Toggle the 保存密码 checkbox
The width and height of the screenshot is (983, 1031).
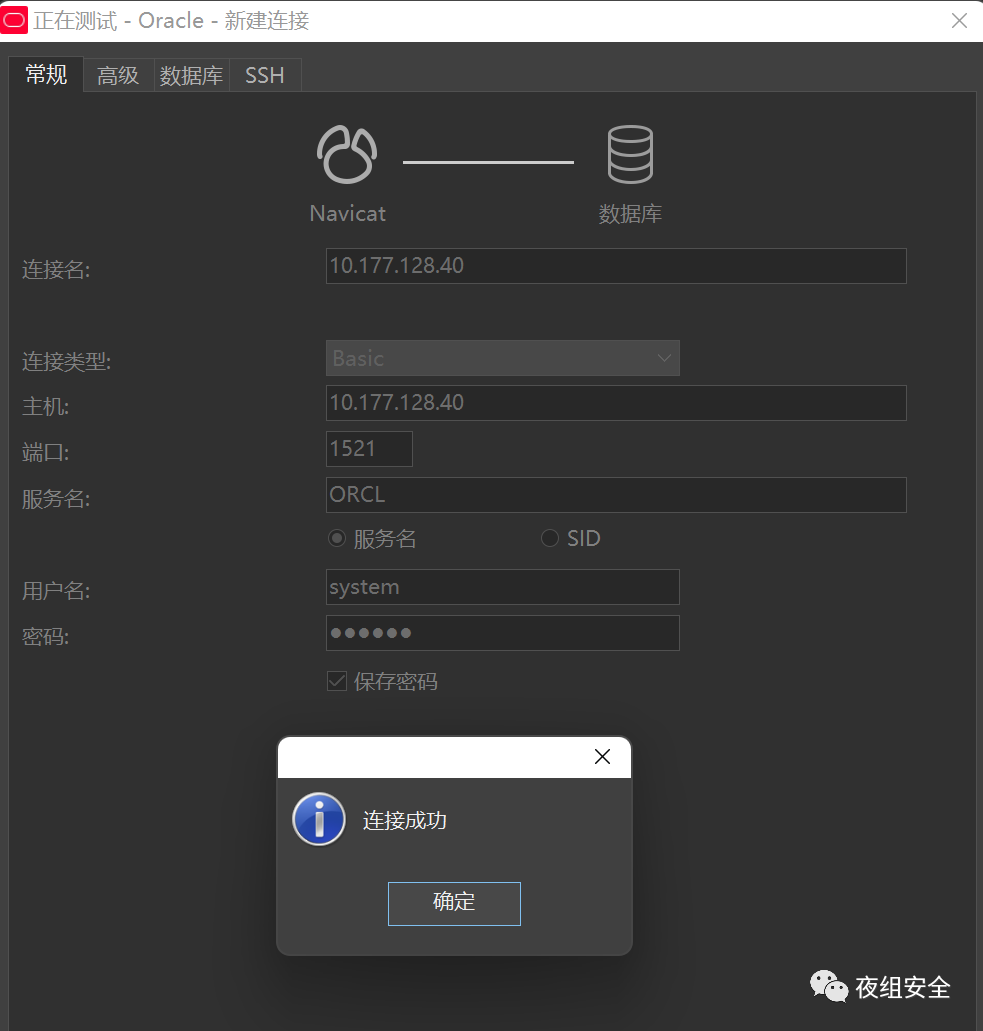point(337,681)
